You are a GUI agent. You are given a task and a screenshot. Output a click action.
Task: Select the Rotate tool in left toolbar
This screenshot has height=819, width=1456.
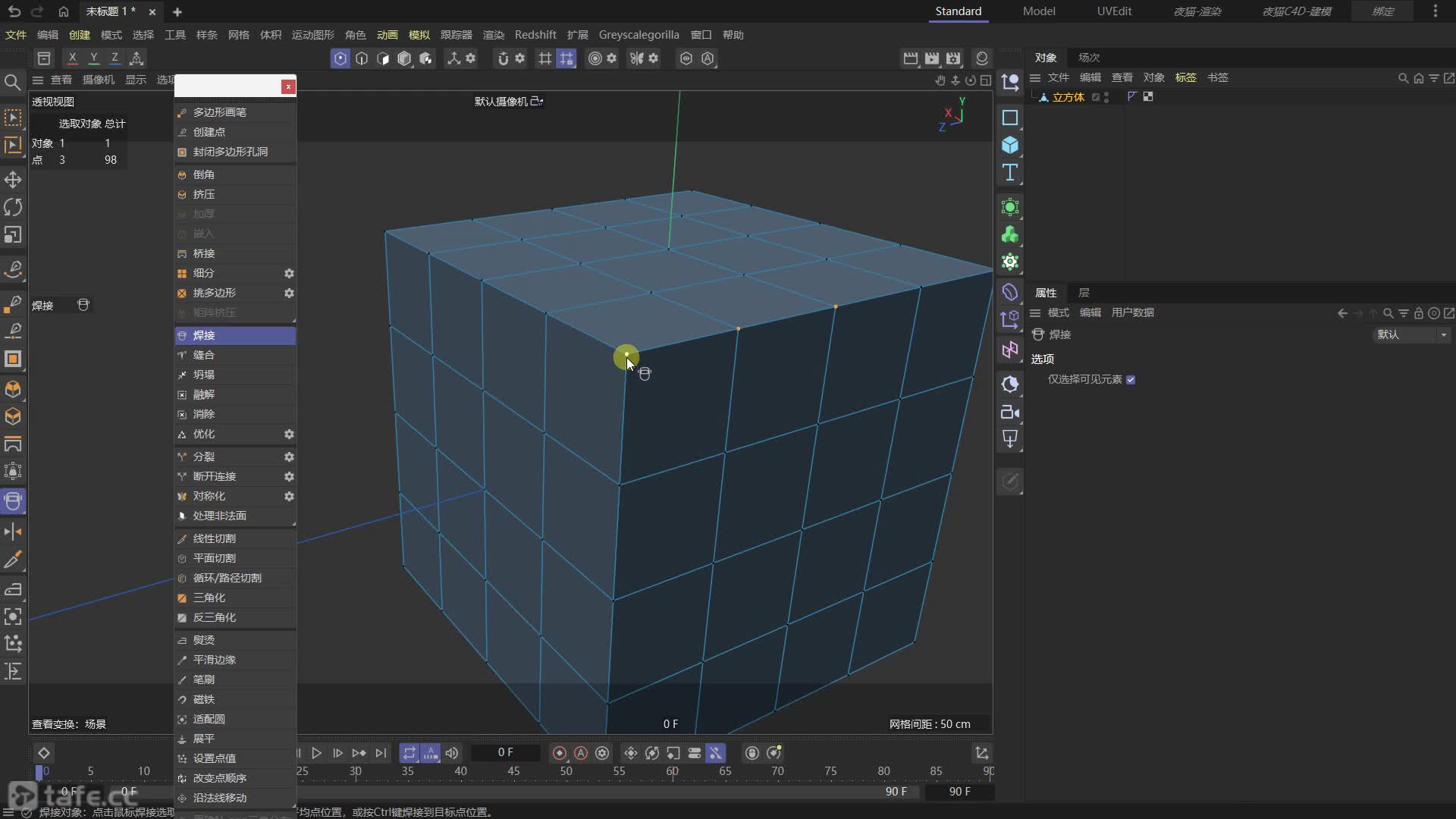point(13,207)
